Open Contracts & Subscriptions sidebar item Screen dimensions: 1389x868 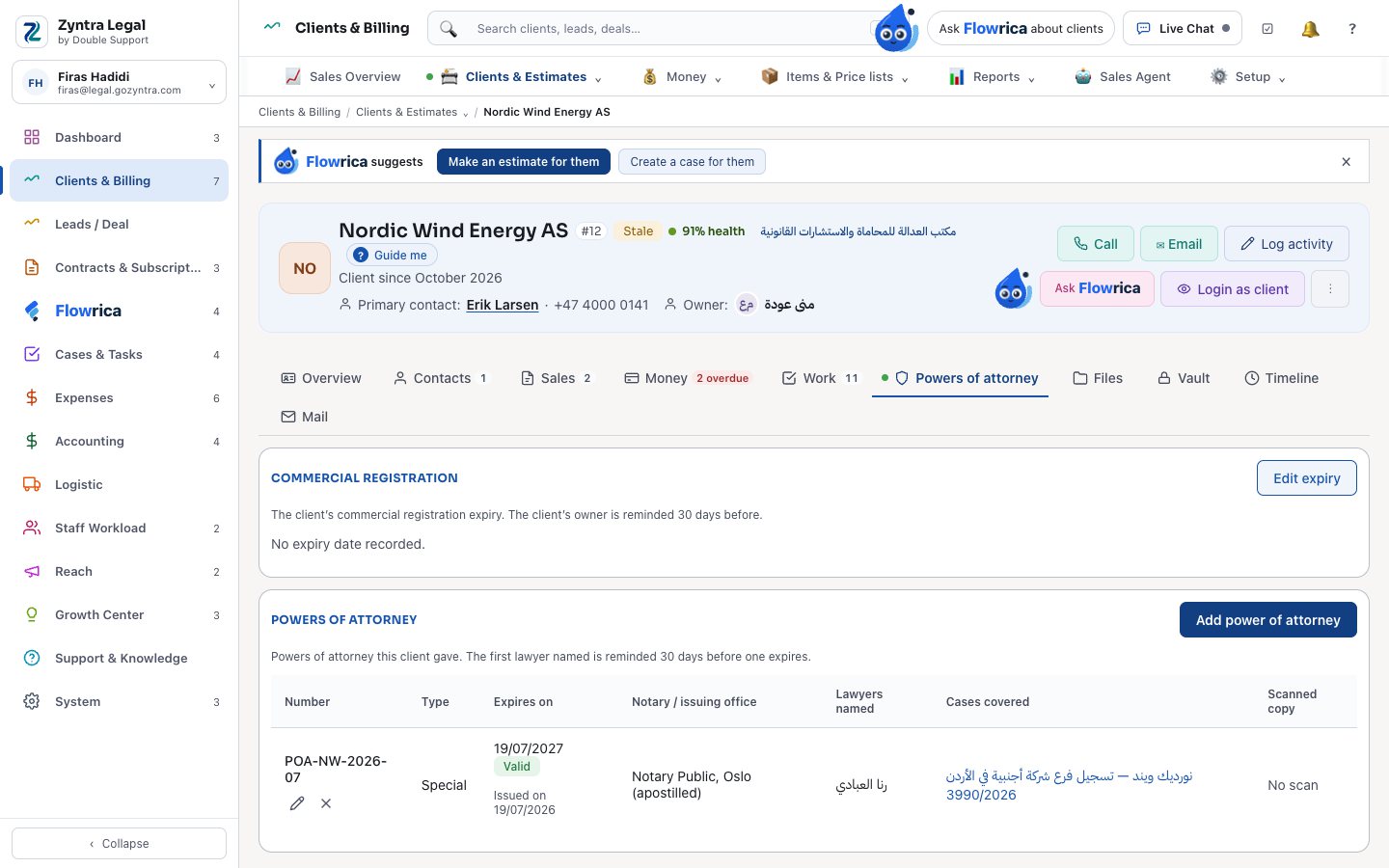tap(120, 267)
